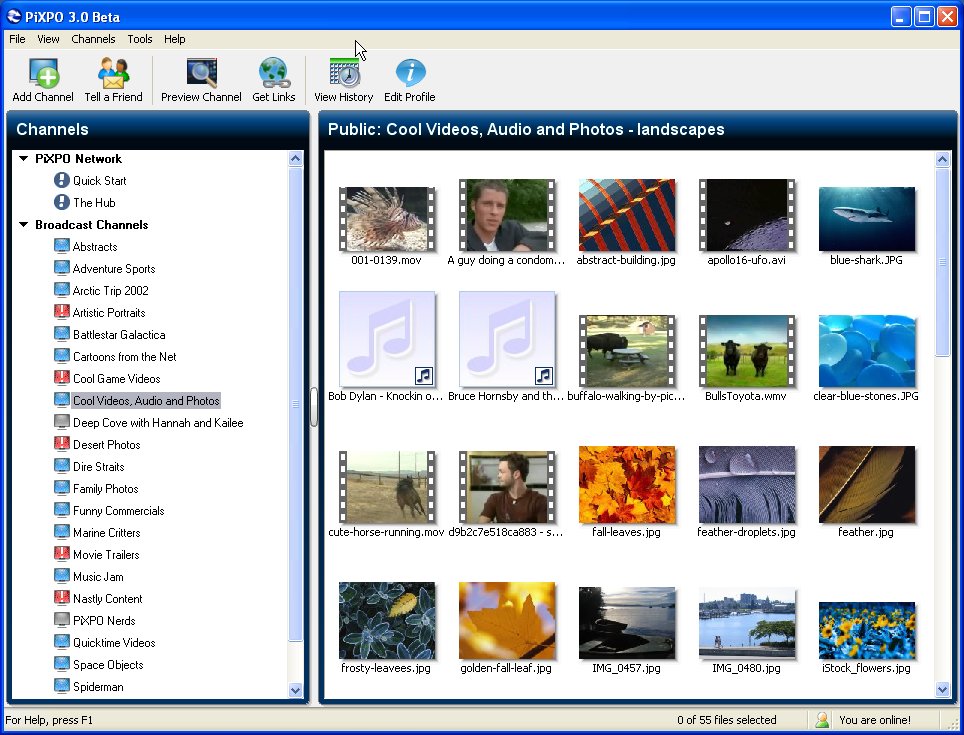Click the thumbnail pane vertical scrollbar thumb
Image resolution: width=964 pixels, height=735 pixels.
(942, 262)
